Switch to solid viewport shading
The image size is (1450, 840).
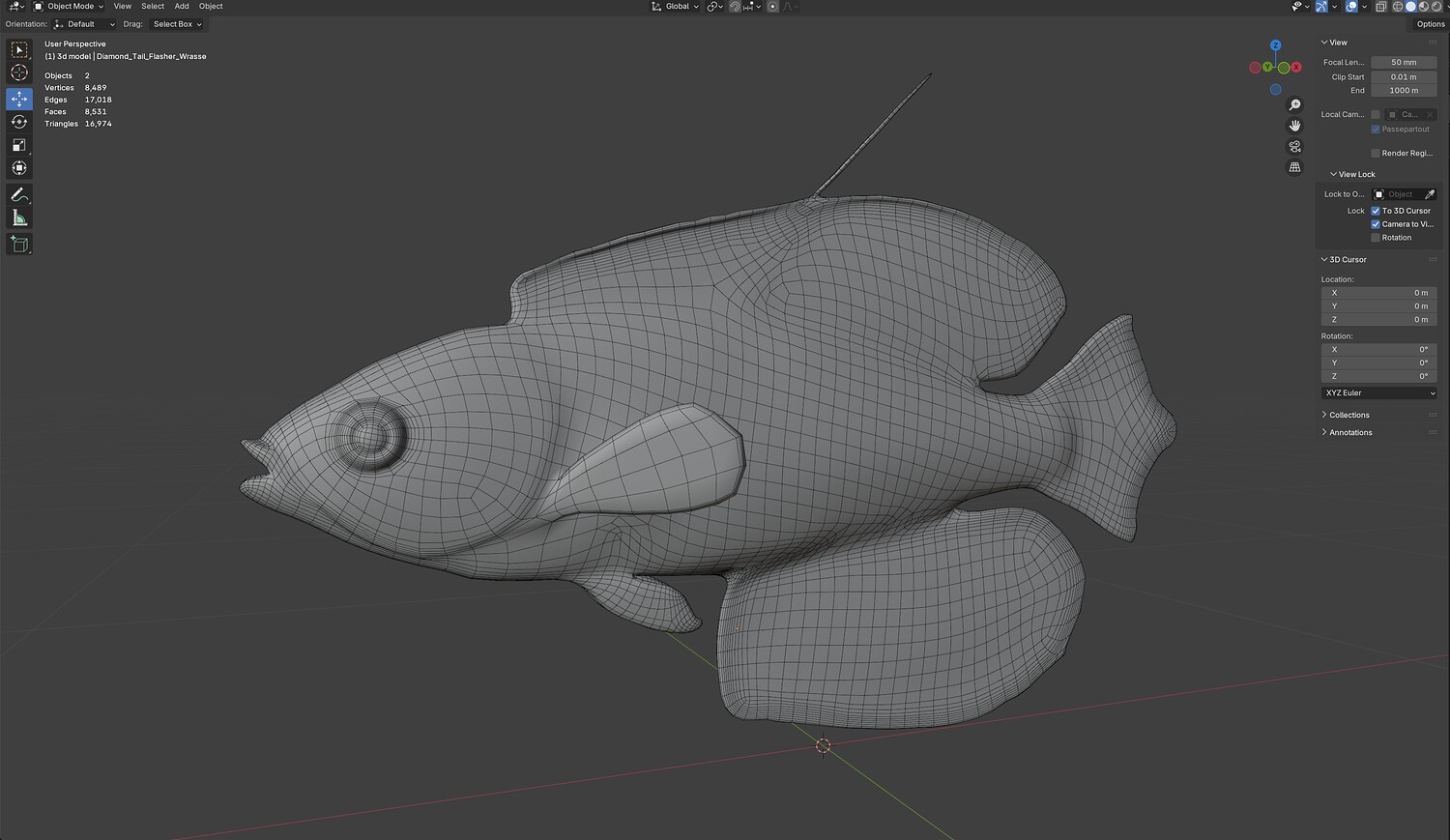tap(1410, 7)
